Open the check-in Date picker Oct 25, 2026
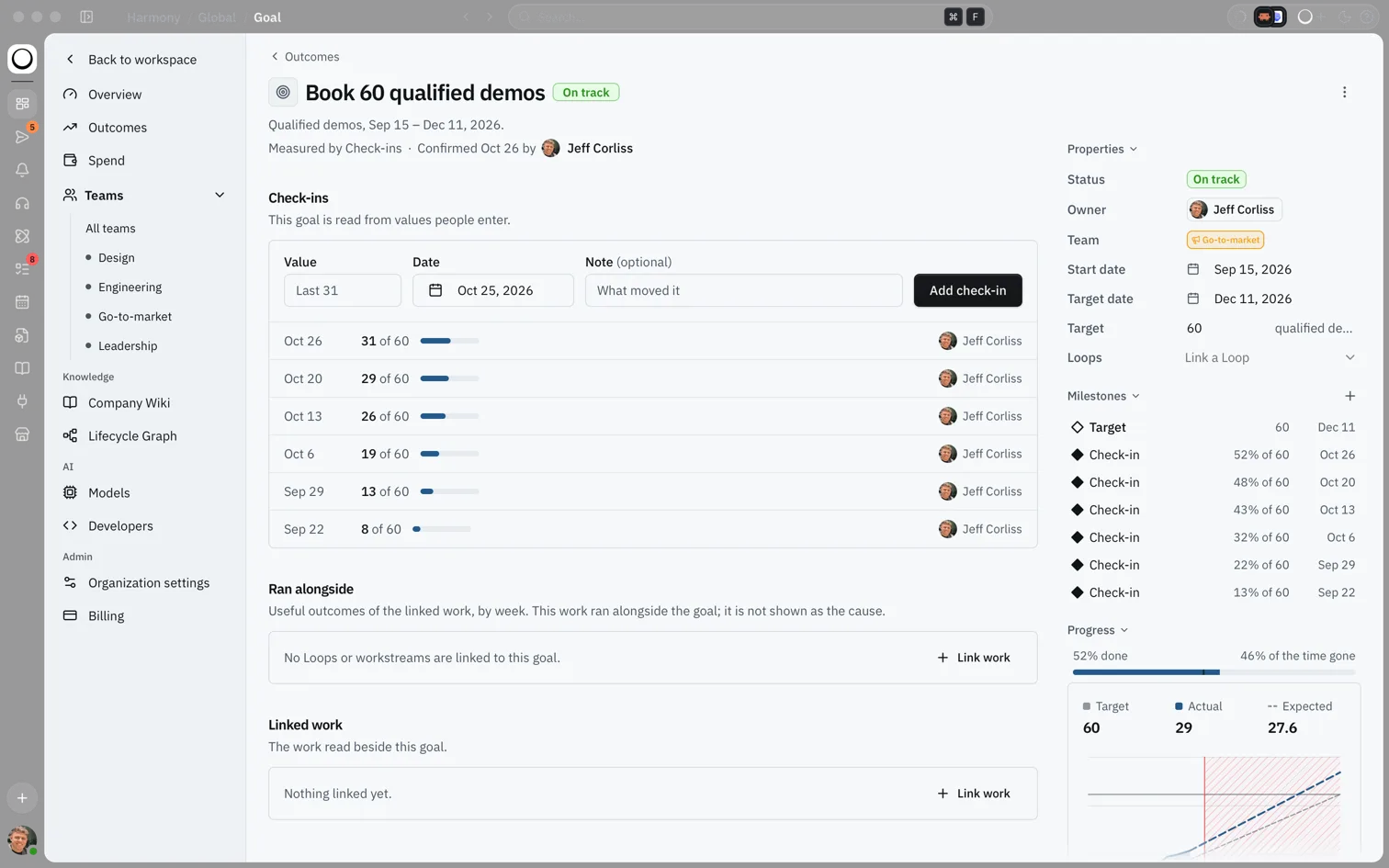 pos(493,290)
